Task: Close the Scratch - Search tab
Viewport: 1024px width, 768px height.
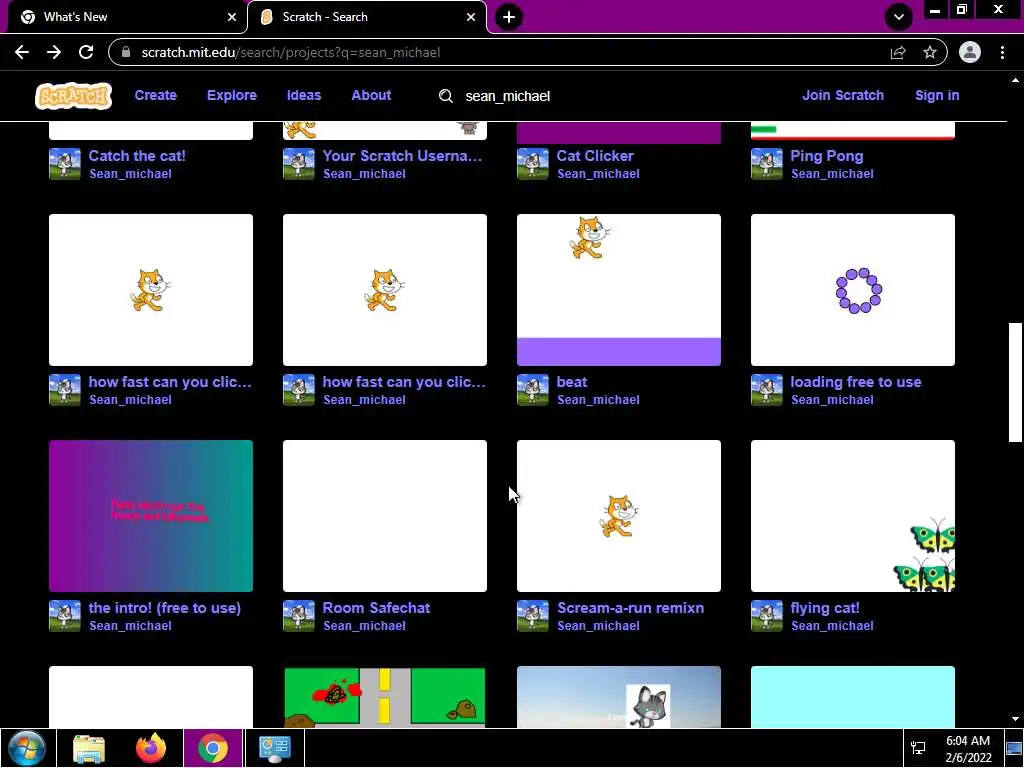Action: 471,17
